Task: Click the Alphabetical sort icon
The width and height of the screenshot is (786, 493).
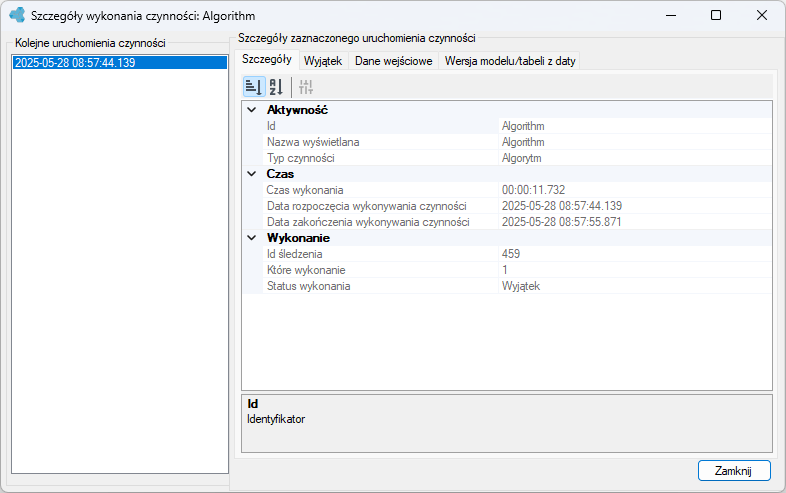Action: click(x=276, y=87)
